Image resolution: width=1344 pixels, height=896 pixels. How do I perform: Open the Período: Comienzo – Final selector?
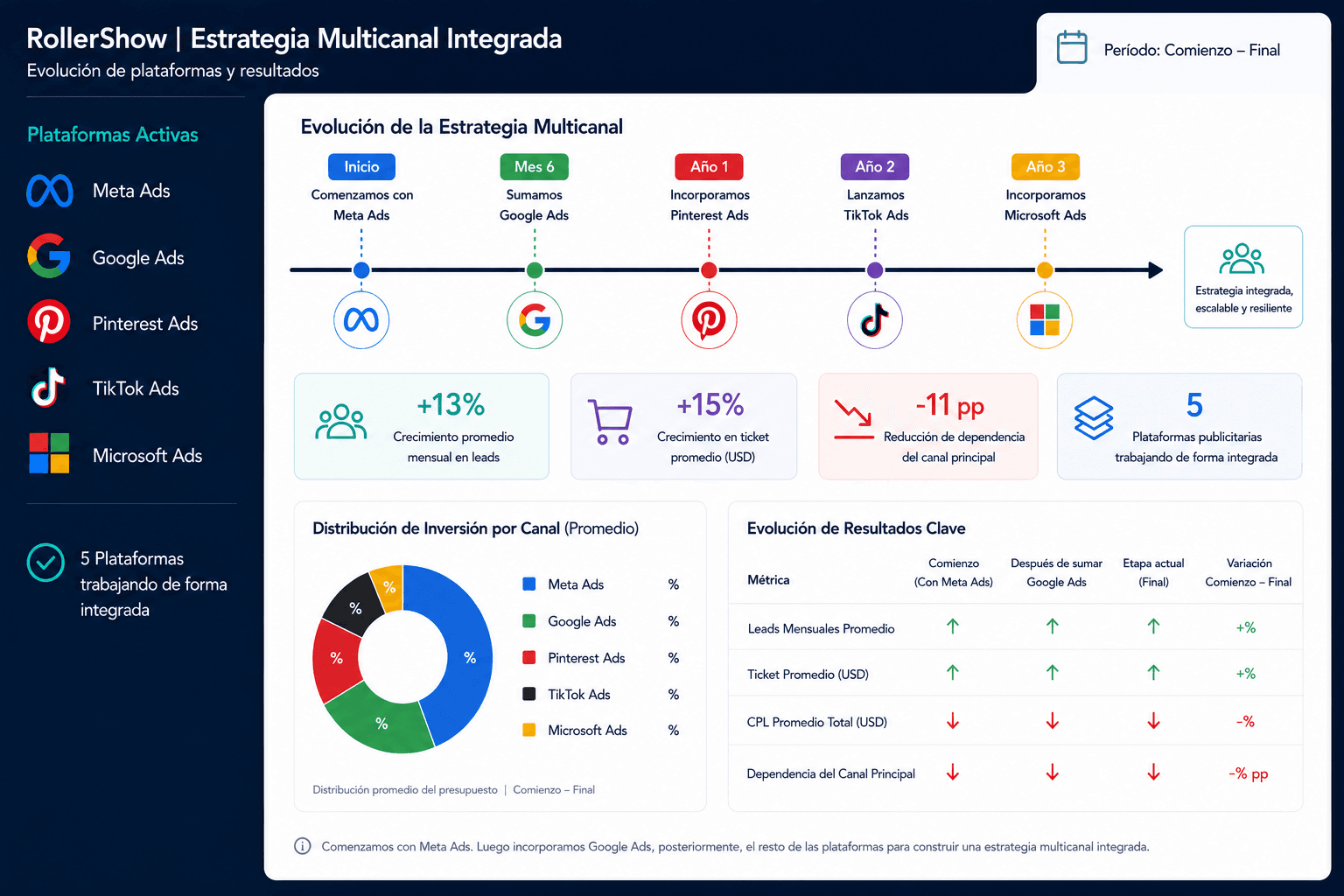point(1183,50)
